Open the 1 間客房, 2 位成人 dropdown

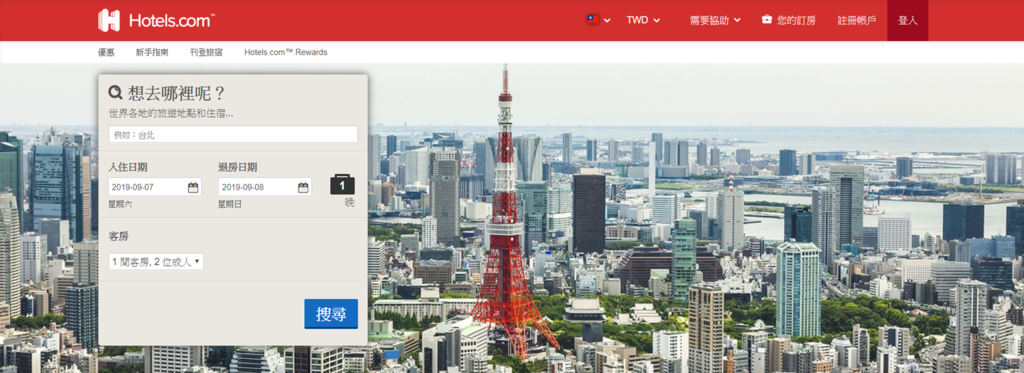coord(155,262)
